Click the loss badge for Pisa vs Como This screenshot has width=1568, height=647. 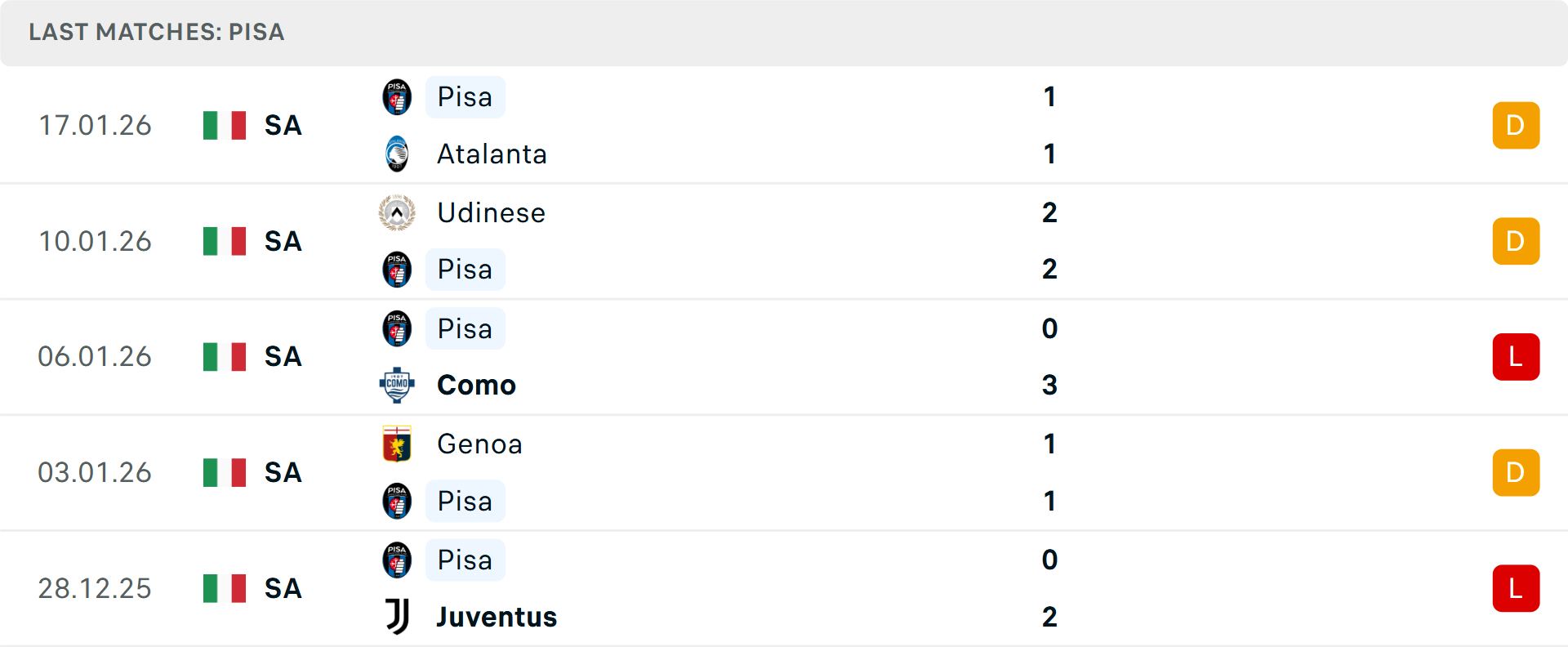1516,357
